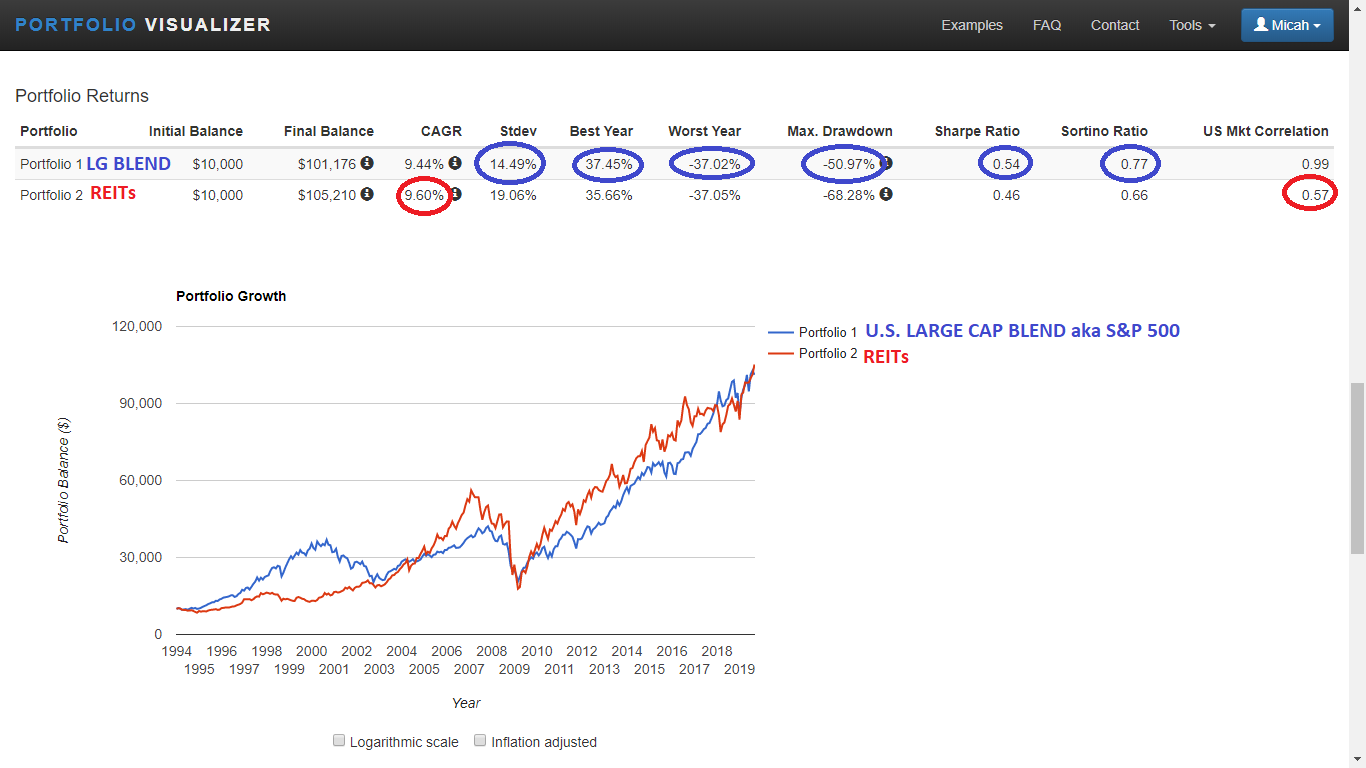This screenshot has width=1366, height=768.
Task: Click info icon next to $105,210 final balance
Action: [367, 194]
